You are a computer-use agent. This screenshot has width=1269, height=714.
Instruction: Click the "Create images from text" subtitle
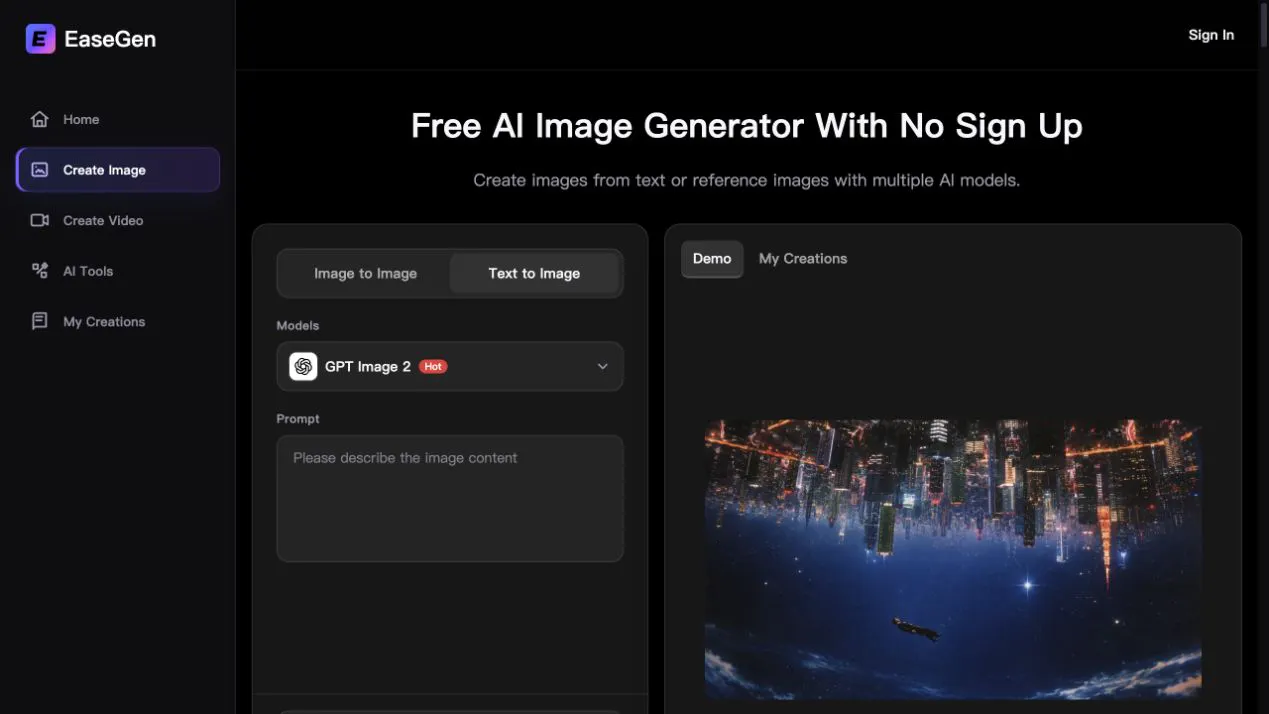coord(747,181)
